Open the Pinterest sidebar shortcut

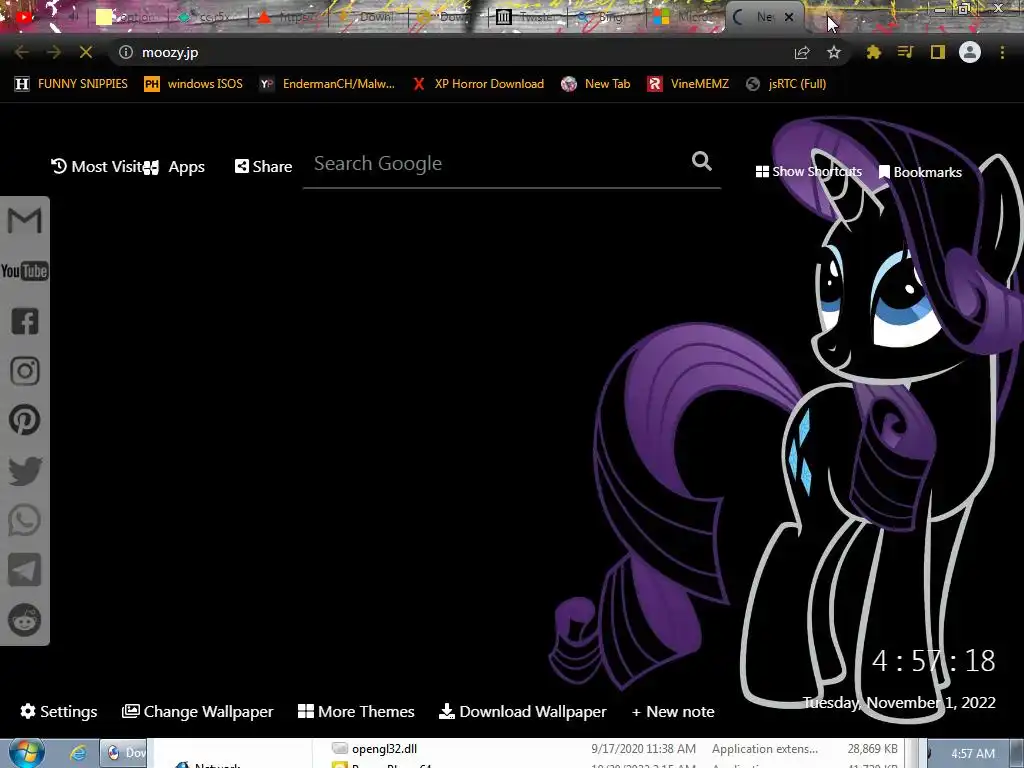point(25,420)
